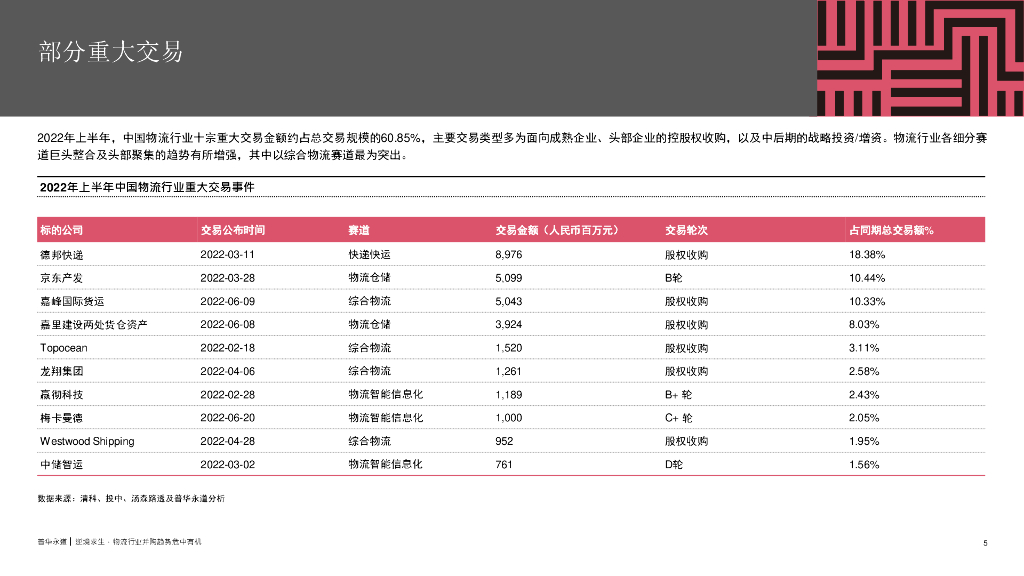Click the page number 5
The image size is (1024, 576).
[x=985, y=543]
